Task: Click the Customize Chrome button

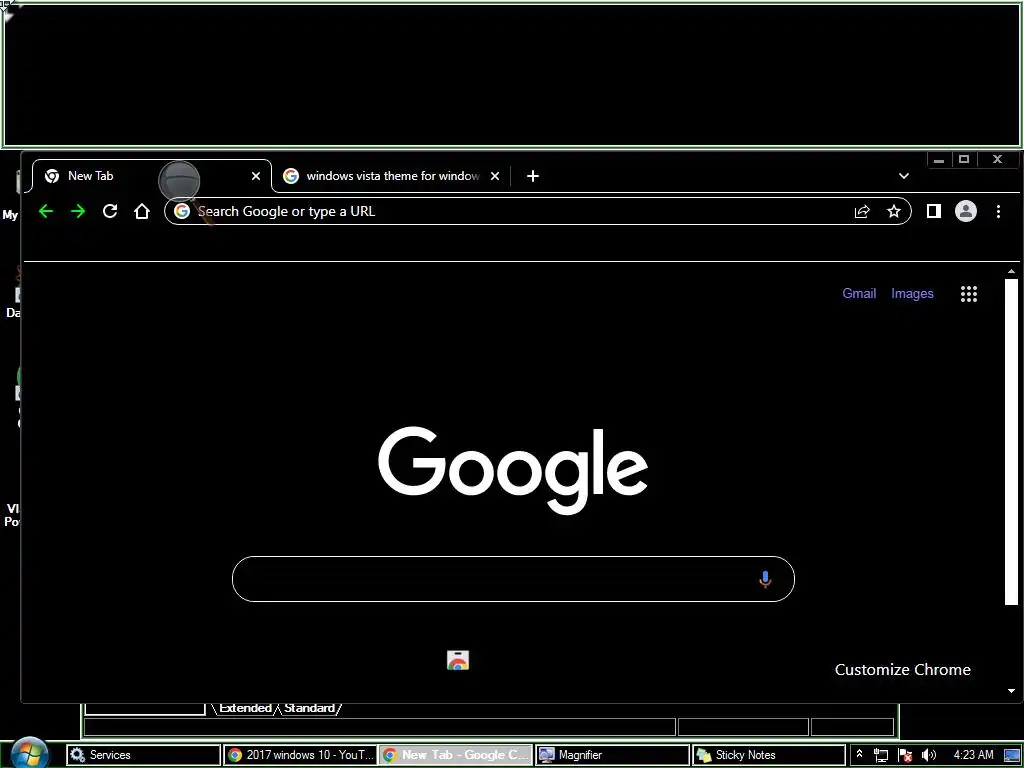Action: pyautogui.click(x=903, y=669)
